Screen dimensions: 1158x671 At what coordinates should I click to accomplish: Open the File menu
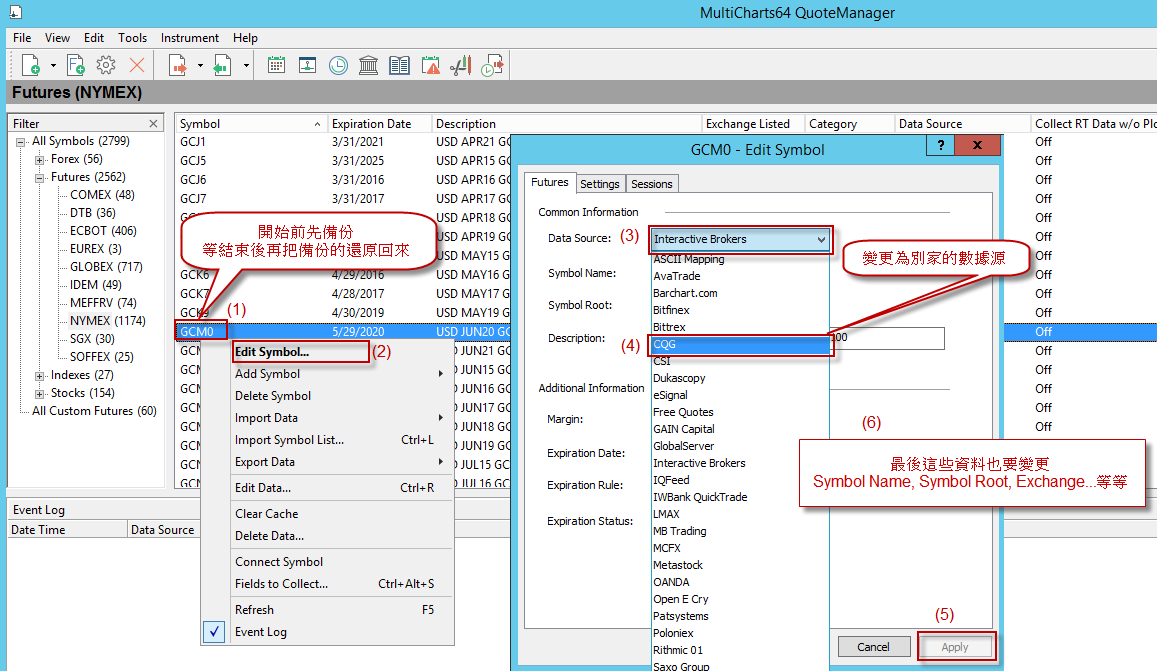tap(22, 38)
